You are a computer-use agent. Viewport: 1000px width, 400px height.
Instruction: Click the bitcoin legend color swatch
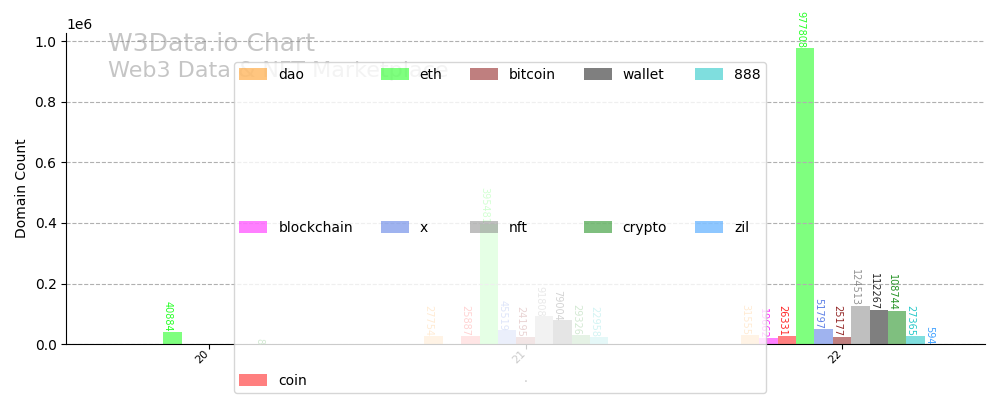click(x=484, y=74)
